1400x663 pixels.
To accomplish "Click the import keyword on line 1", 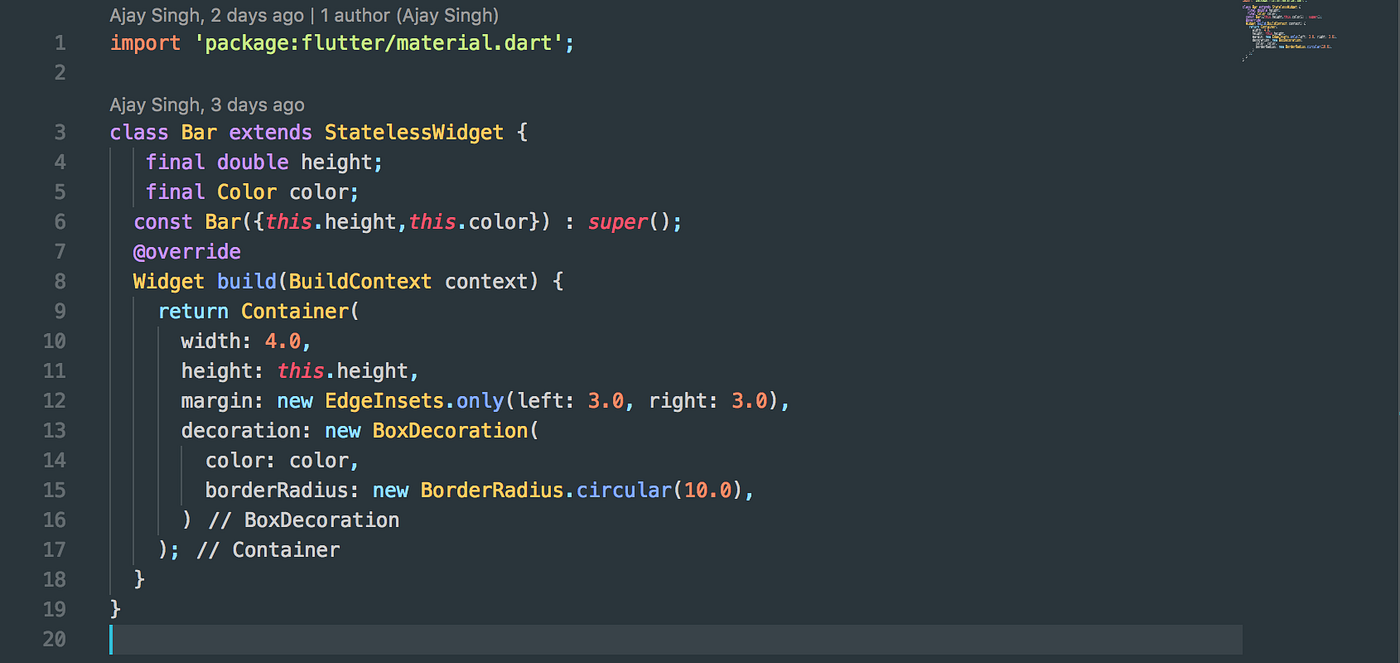I will [x=144, y=43].
